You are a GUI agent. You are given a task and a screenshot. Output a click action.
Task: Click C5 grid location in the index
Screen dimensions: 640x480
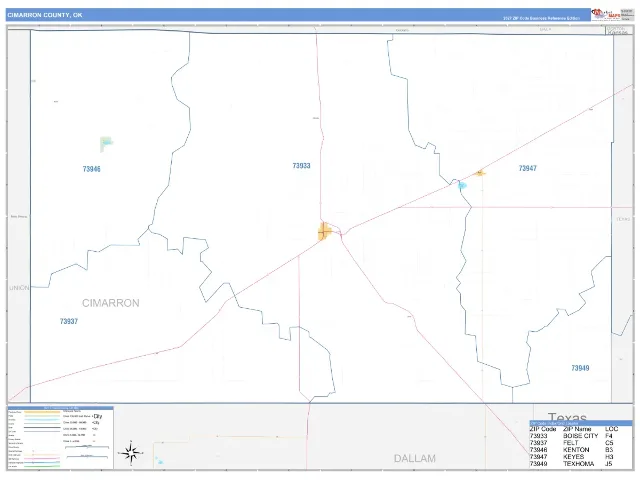coord(609,443)
